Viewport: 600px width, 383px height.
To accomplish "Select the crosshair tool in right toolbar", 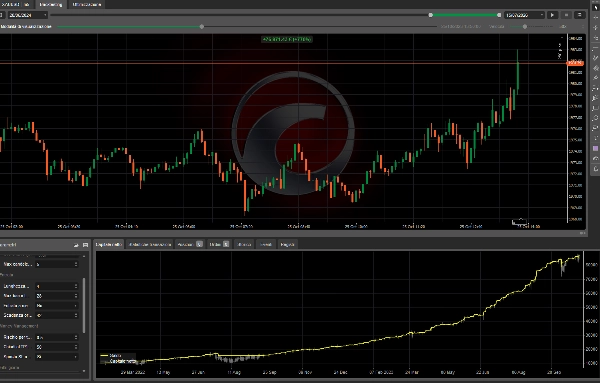I will tap(595, 17).
